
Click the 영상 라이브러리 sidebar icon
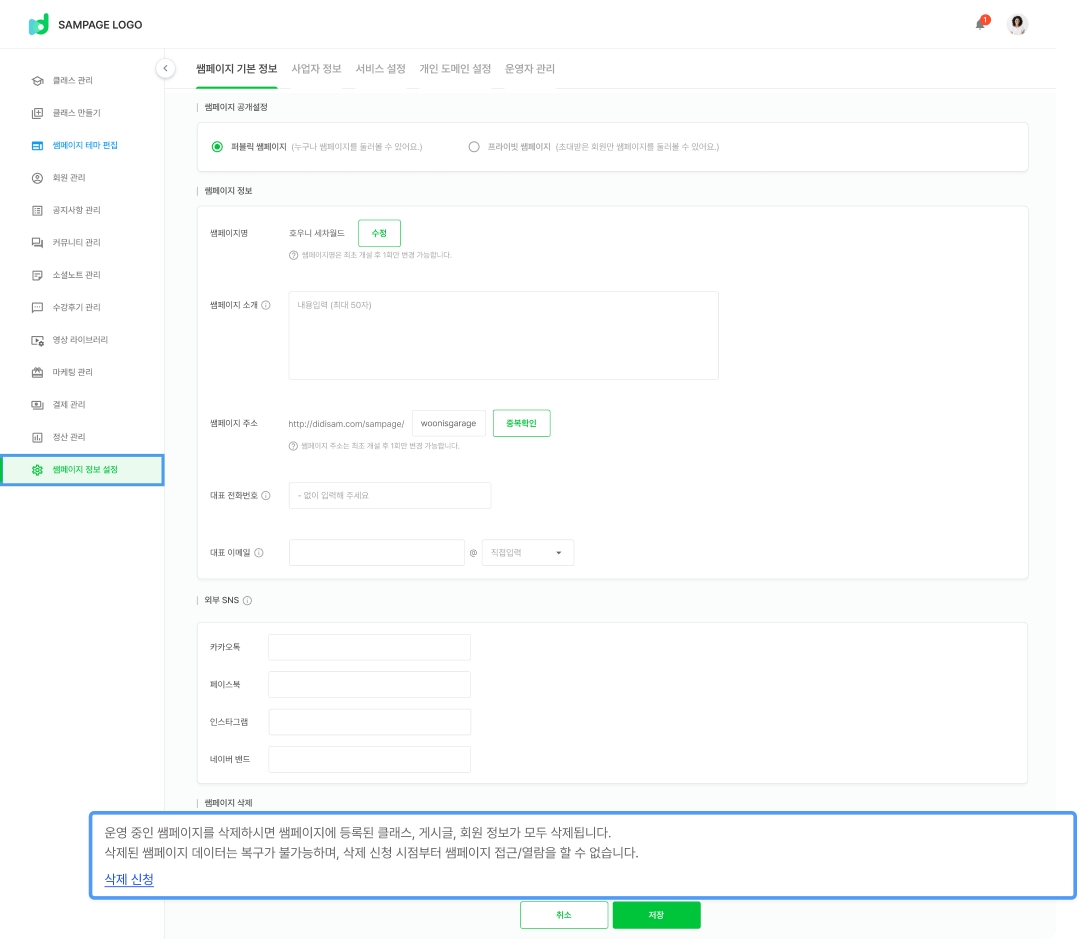pyautogui.click(x=37, y=340)
